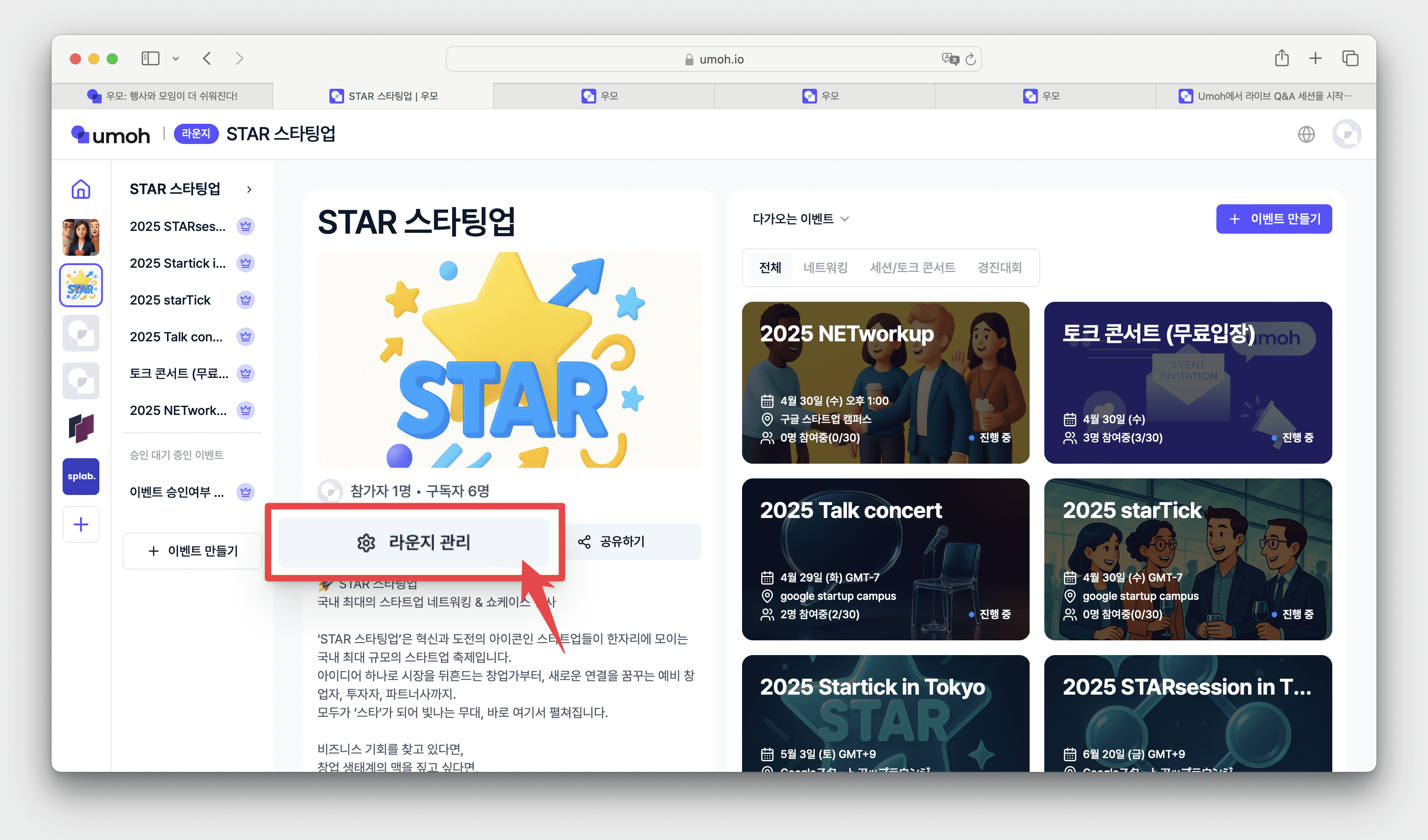Click the Safari share icon
This screenshot has width=1428, height=840.
(1282, 58)
